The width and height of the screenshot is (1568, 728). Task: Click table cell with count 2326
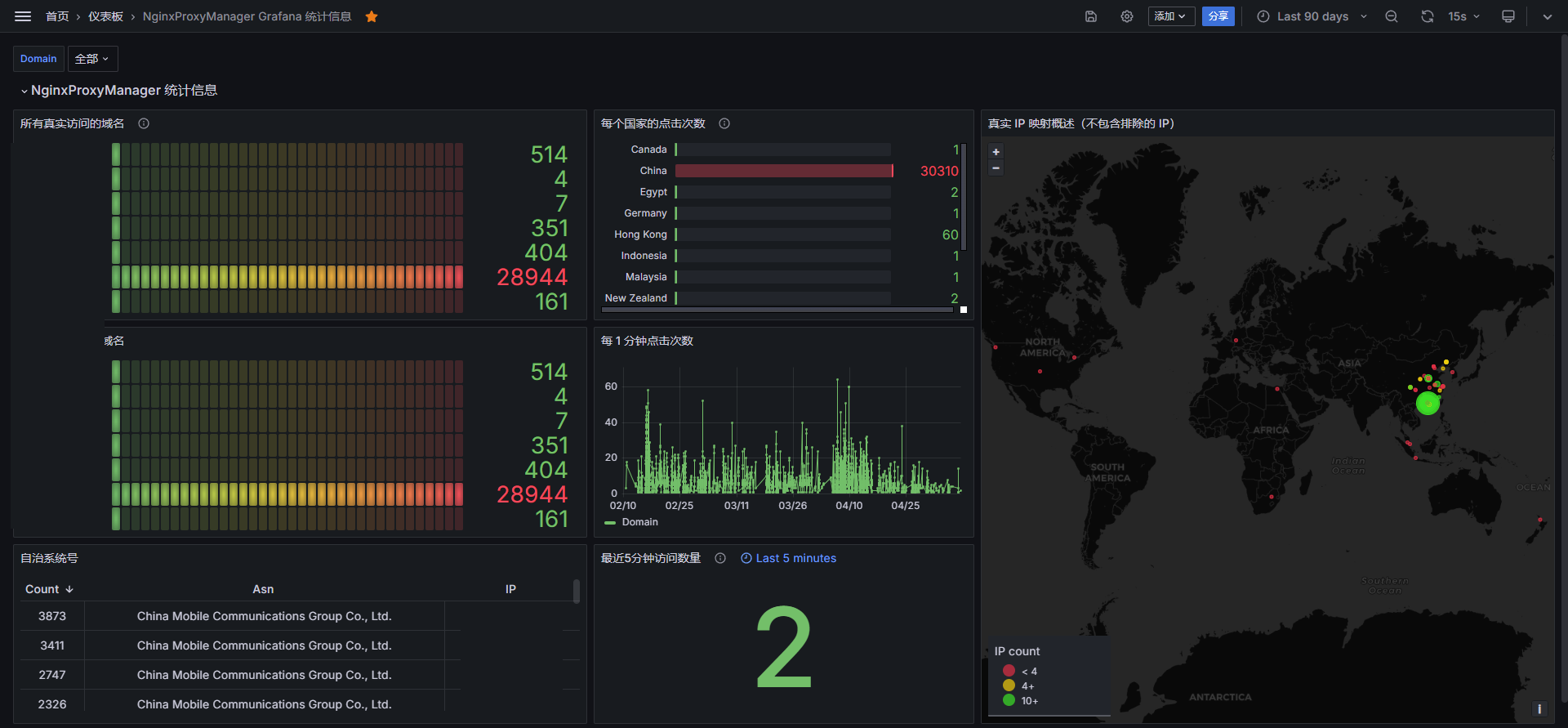(52, 704)
